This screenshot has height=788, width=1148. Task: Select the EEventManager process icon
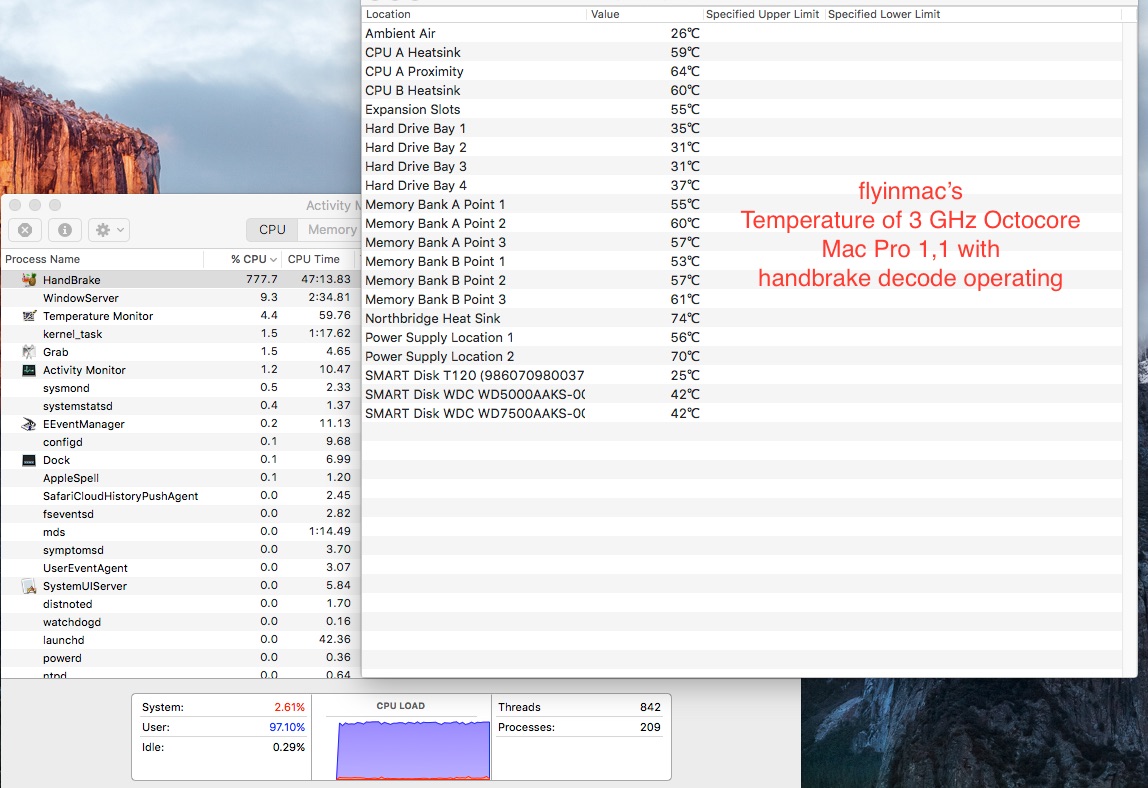[x=29, y=424]
